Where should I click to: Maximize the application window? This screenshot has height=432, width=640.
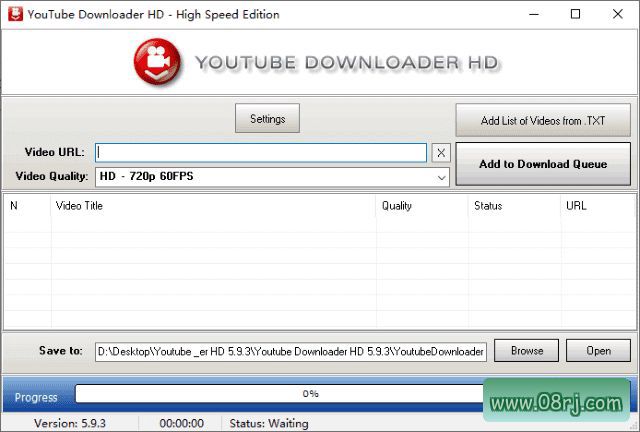pyautogui.click(x=575, y=15)
